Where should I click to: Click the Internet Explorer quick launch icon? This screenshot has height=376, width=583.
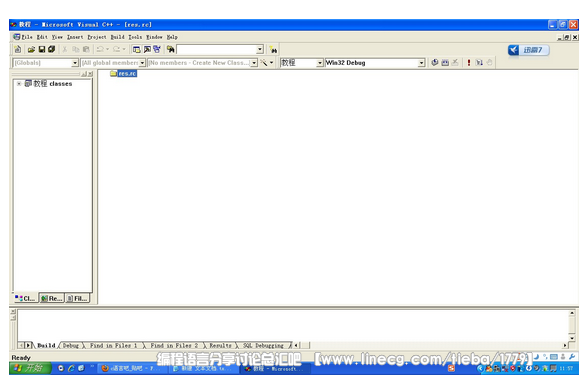point(71,368)
